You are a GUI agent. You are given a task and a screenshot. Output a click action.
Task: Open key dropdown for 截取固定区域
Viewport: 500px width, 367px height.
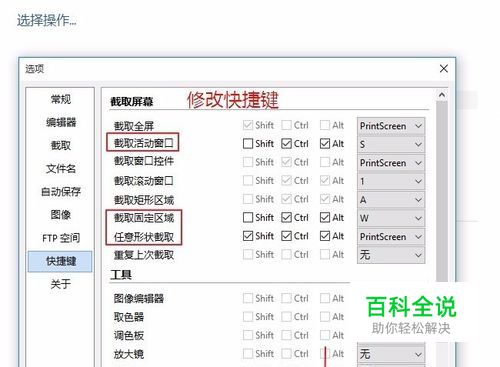pyautogui.click(x=391, y=218)
